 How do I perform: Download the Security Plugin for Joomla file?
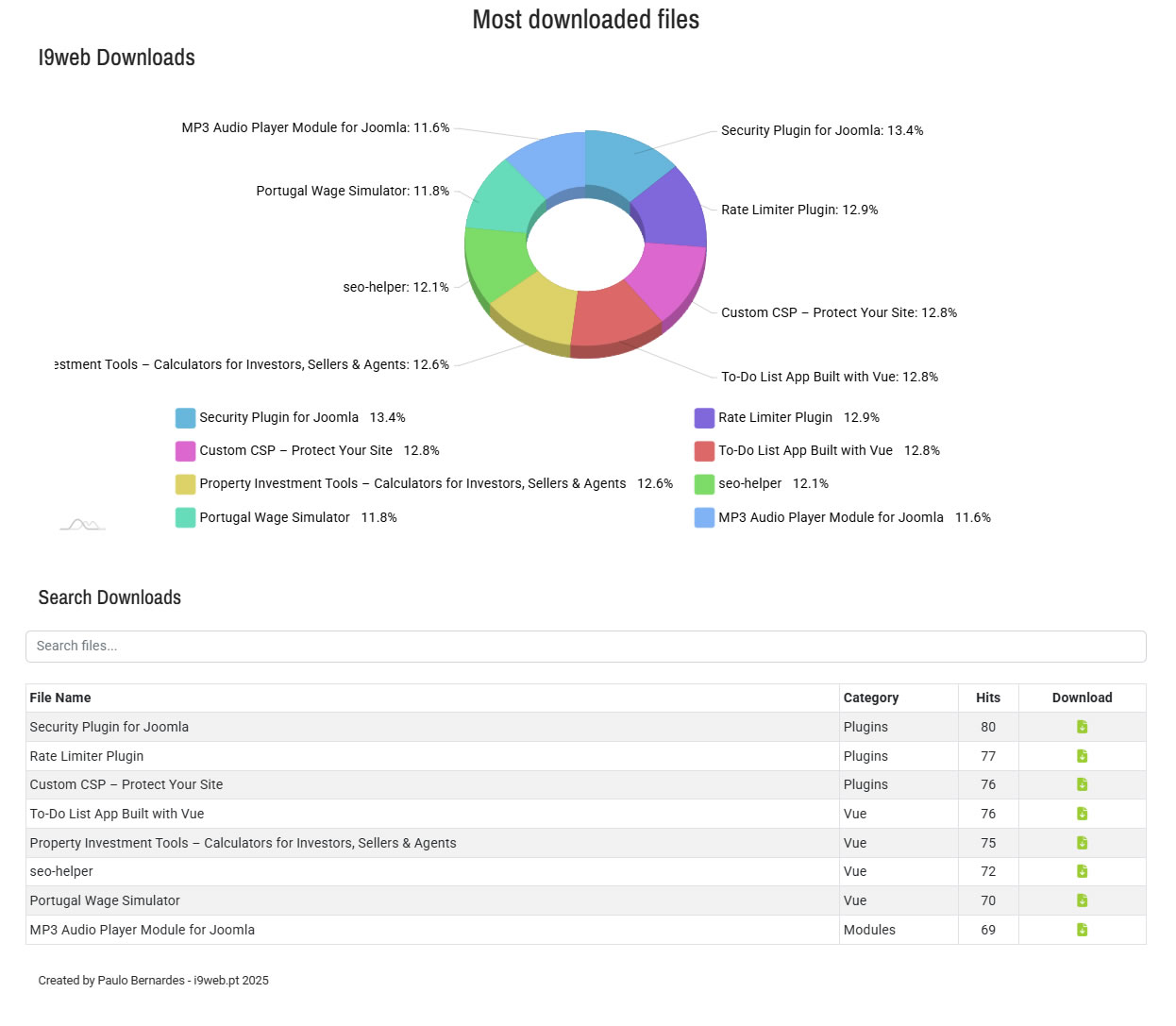1082,727
